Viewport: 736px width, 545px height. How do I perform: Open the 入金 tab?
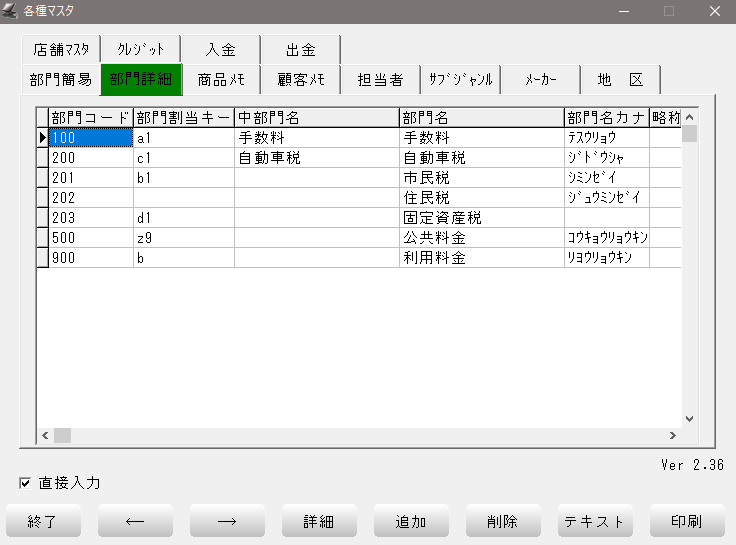(x=220, y=49)
